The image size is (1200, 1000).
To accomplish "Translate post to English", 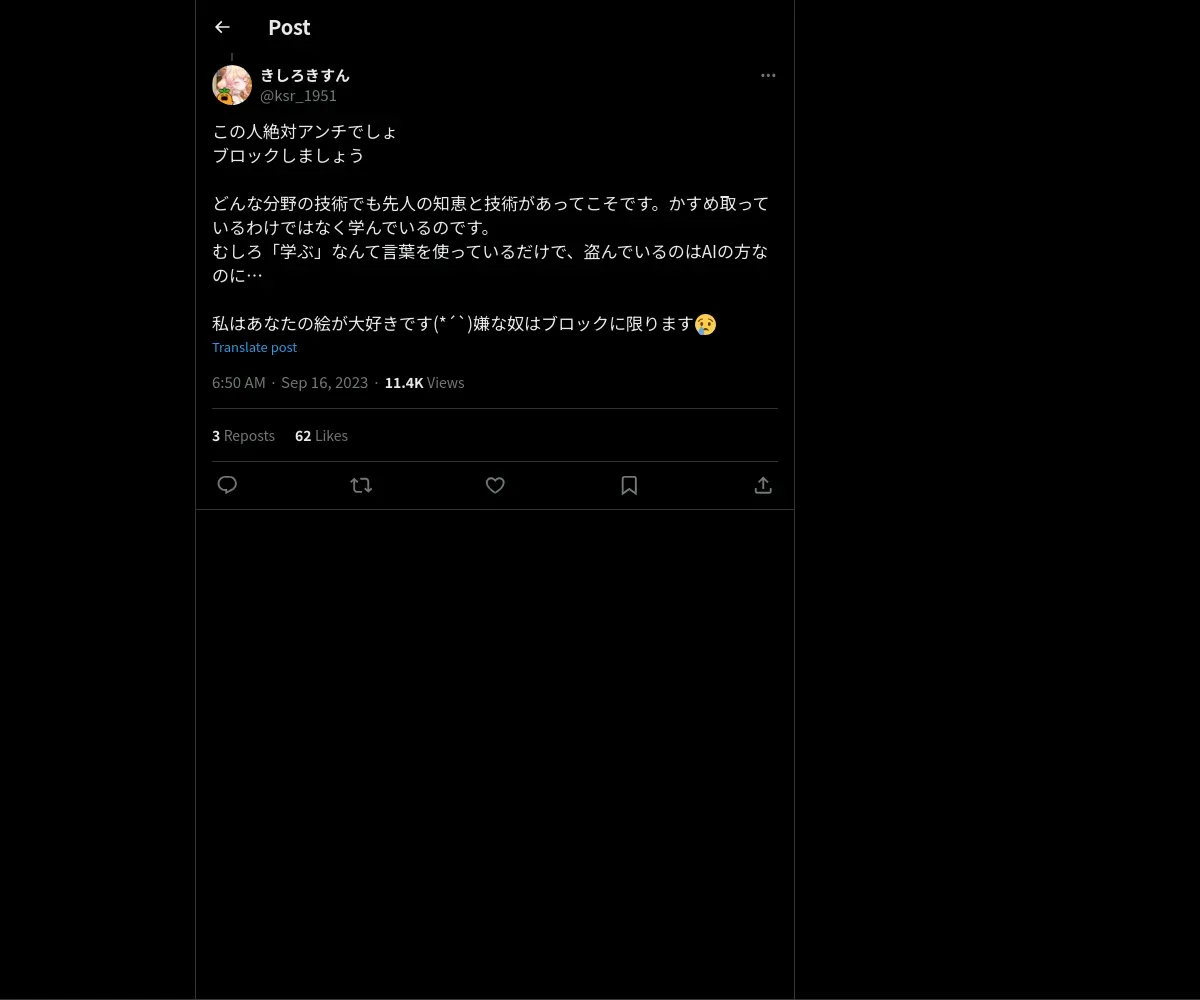I will (x=254, y=347).
